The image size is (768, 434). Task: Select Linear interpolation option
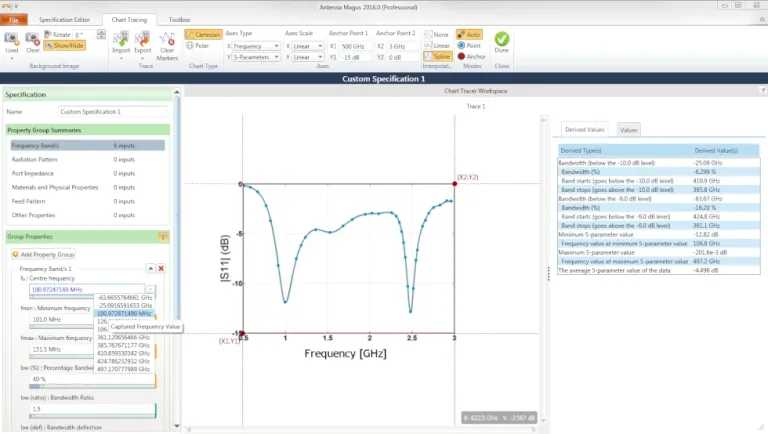click(437, 45)
